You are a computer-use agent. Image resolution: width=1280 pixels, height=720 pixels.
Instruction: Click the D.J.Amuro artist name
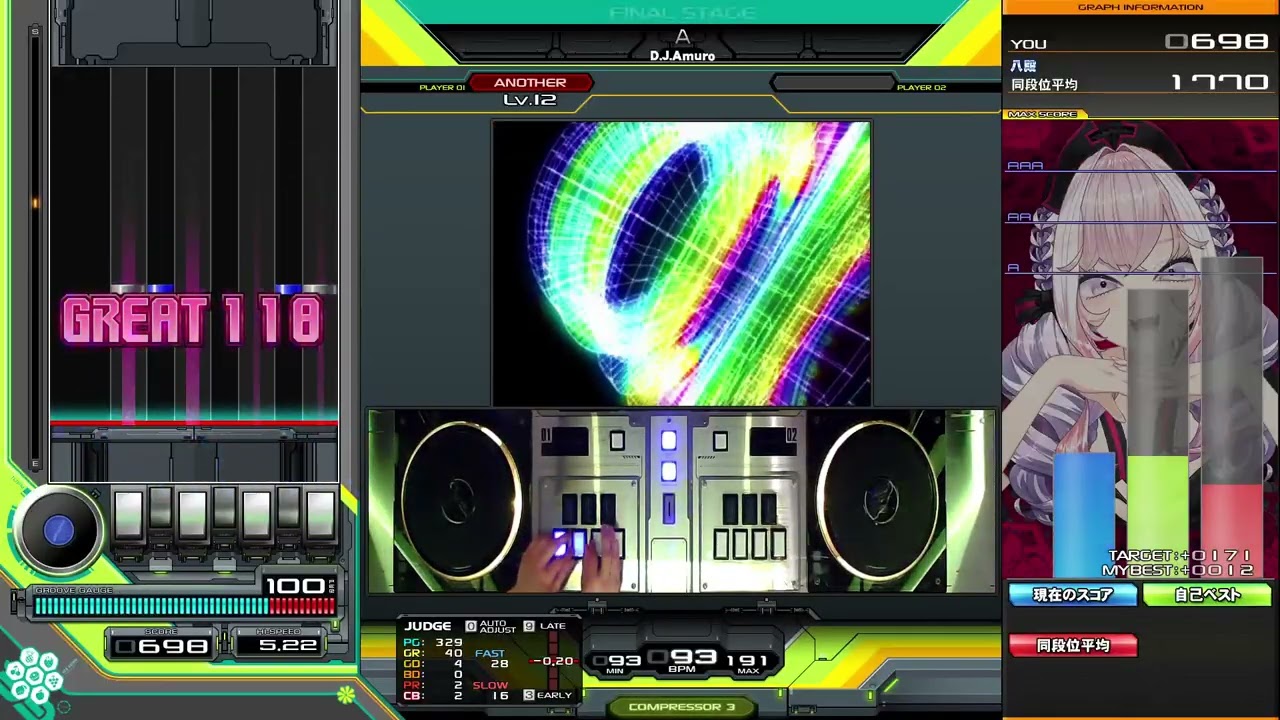click(682, 56)
